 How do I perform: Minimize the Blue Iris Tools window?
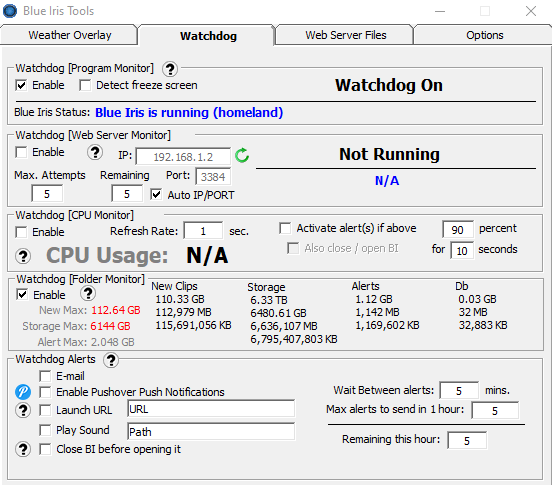click(440, 11)
